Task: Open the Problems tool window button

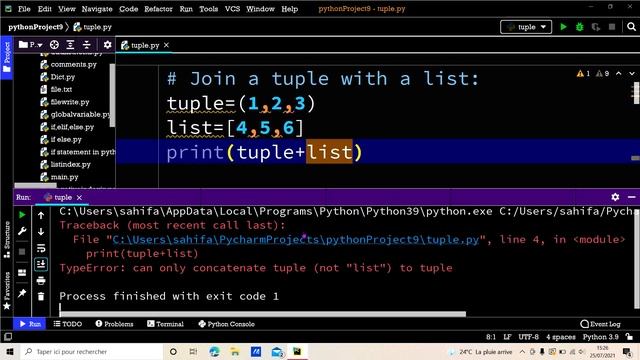Action: point(115,324)
